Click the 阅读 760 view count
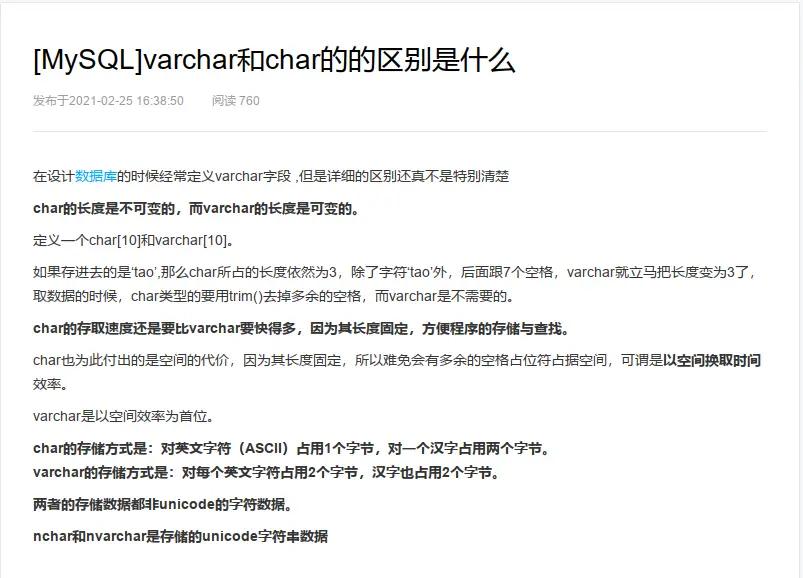 tap(236, 100)
